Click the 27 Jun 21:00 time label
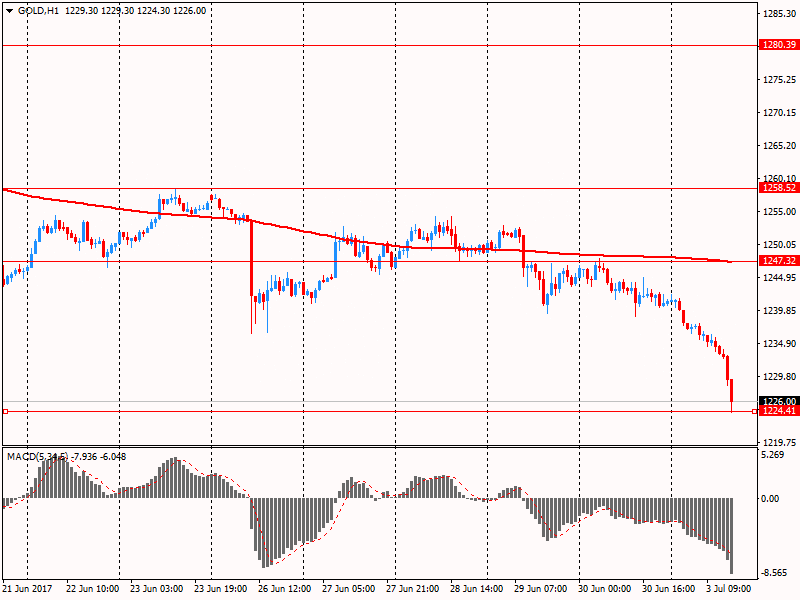Image resolution: width=800 pixels, height=600 pixels. pyautogui.click(x=412, y=589)
